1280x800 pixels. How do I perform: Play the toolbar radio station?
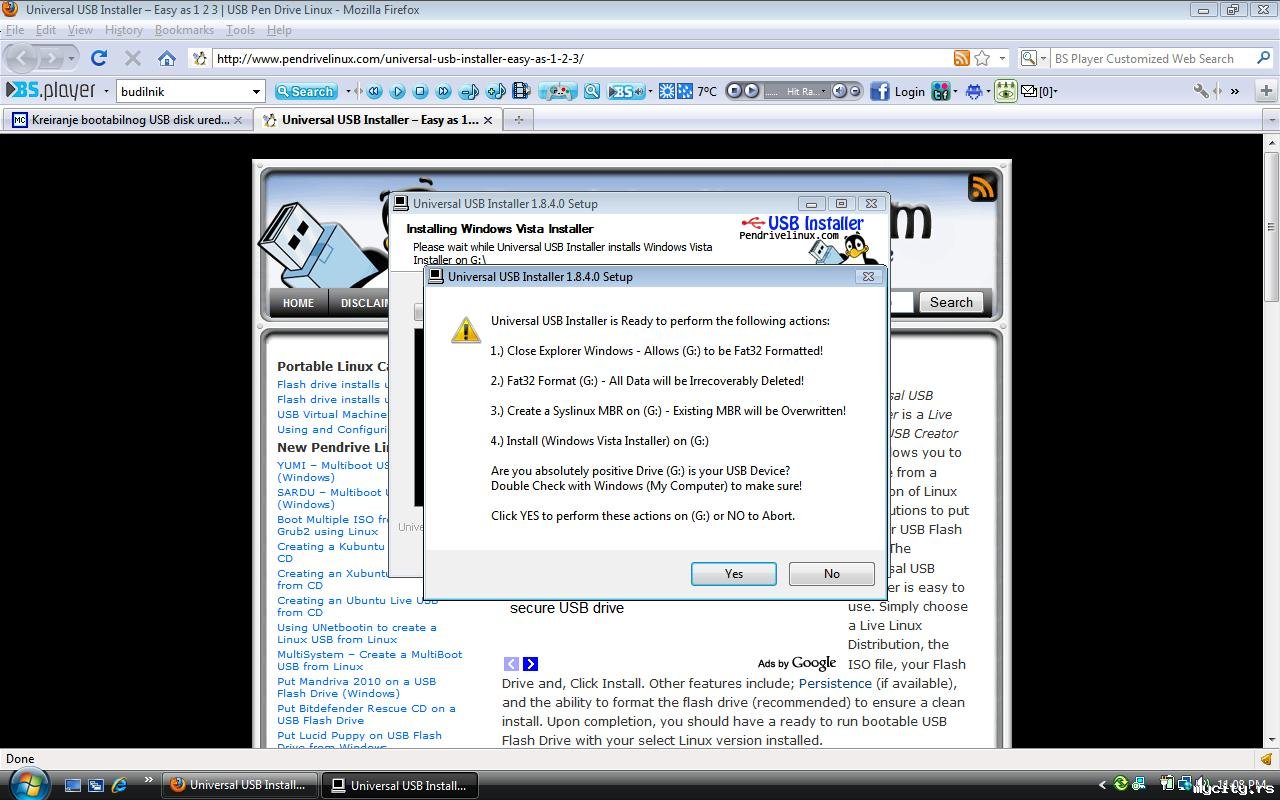[752, 91]
